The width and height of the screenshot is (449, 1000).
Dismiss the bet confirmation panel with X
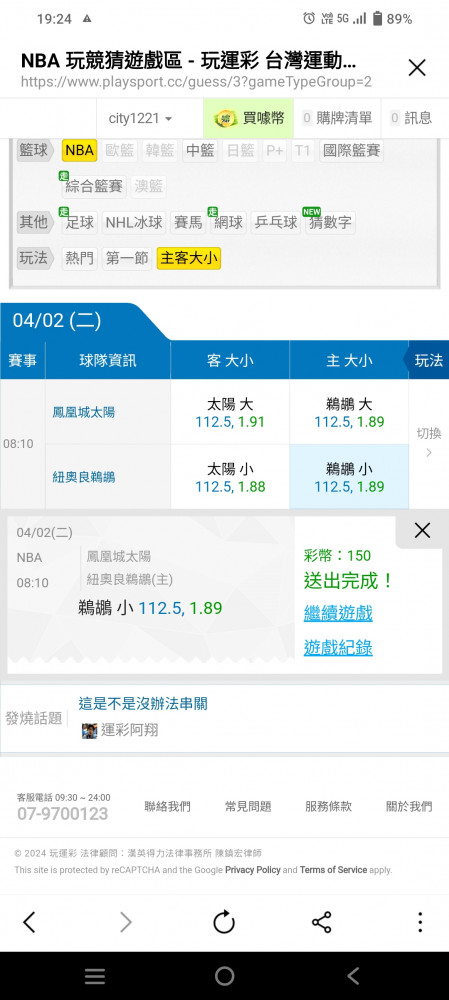tap(422, 531)
